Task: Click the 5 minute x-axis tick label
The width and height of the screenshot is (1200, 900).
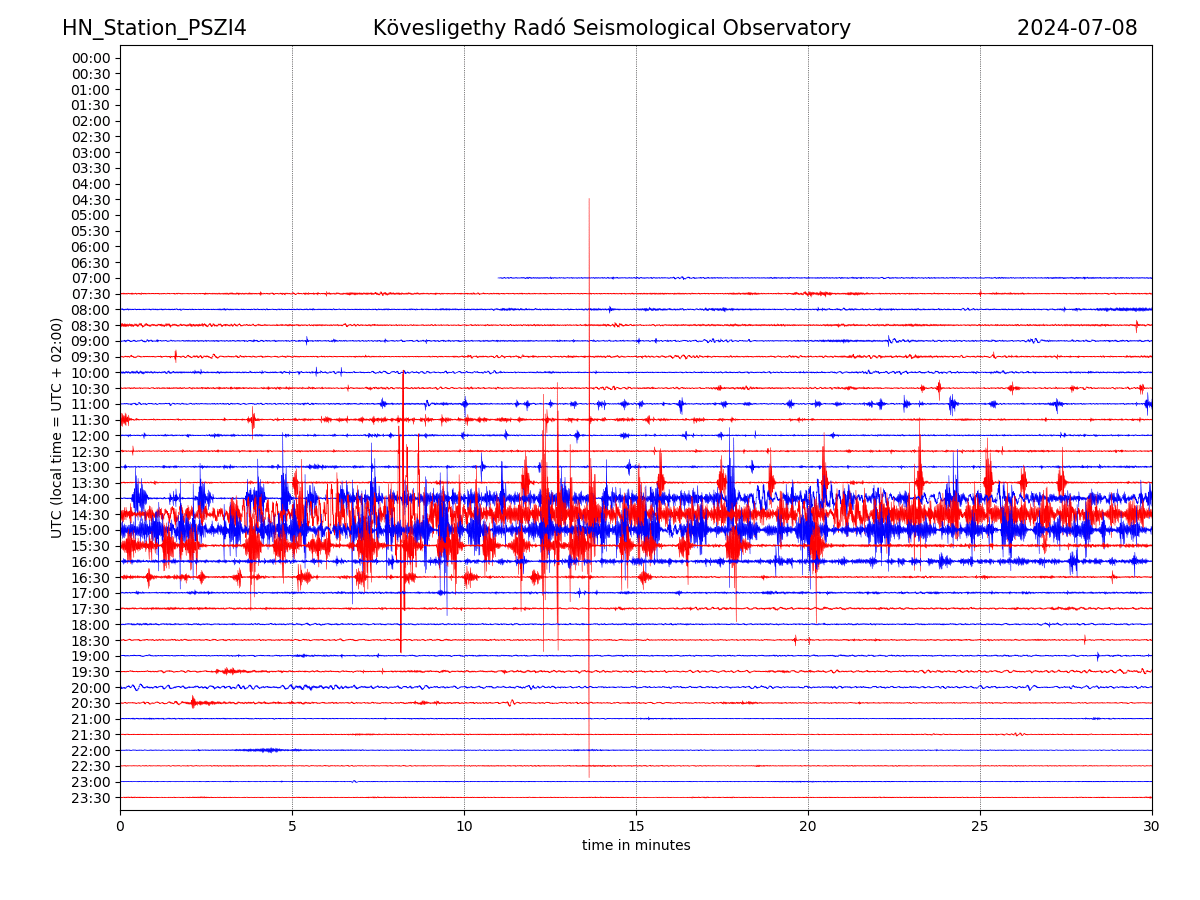Action: point(292,826)
